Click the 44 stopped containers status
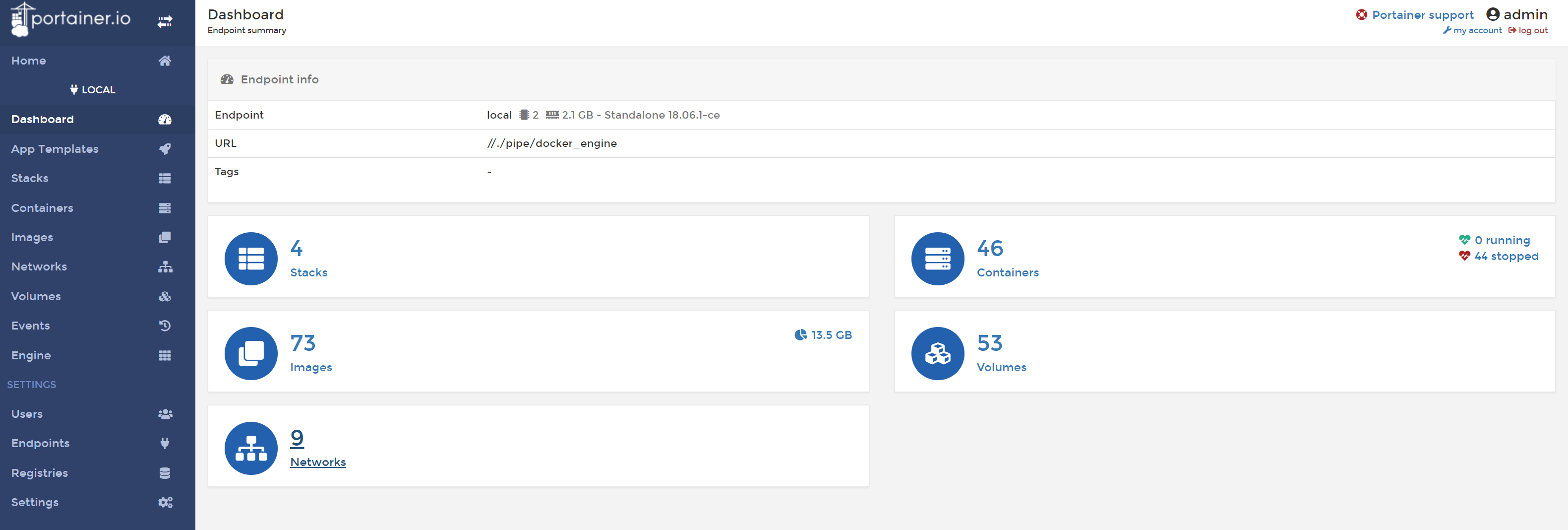The height and width of the screenshot is (530, 1568). [1506, 257]
